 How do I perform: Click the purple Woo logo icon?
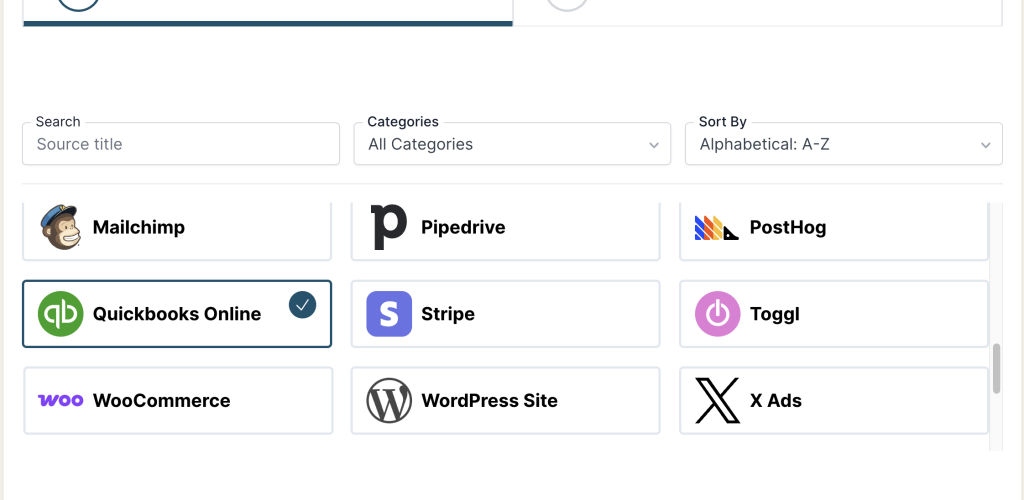tap(60, 400)
